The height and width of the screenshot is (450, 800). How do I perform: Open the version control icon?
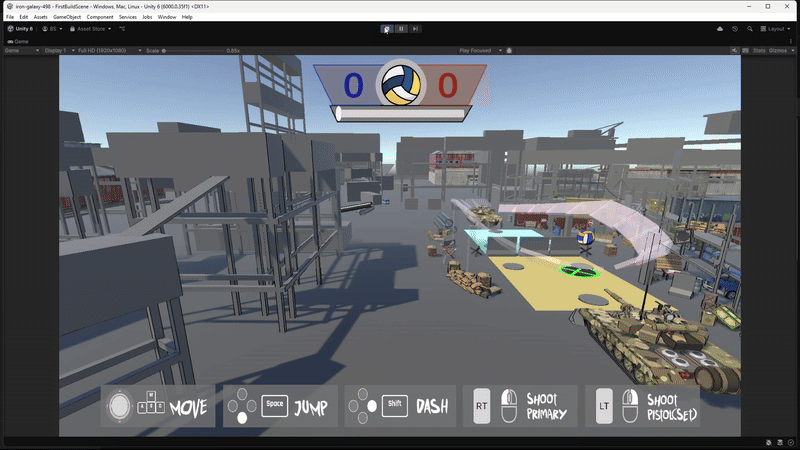pyautogui.click(x=122, y=29)
